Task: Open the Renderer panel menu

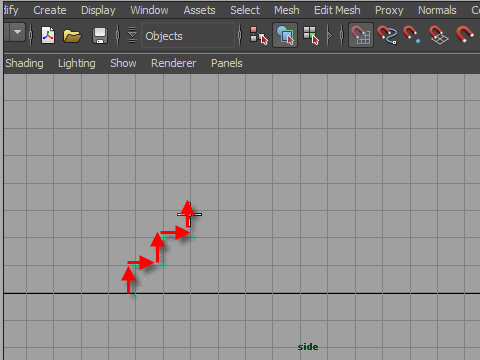Action: tap(173, 63)
